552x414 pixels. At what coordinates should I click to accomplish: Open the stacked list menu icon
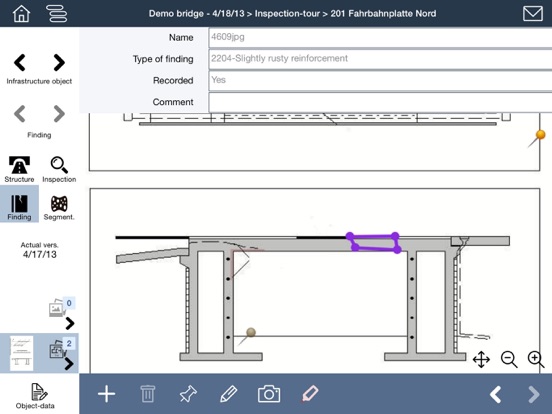56,13
